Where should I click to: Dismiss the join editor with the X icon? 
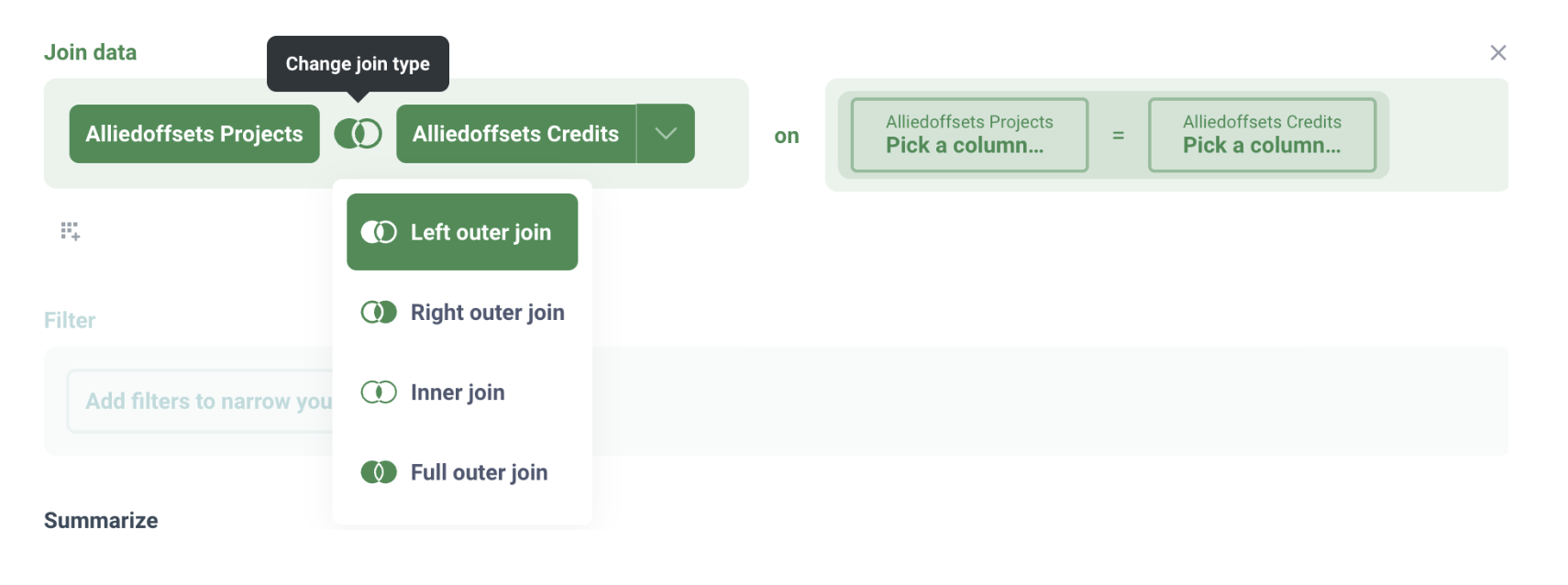pyautogui.click(x=1497, y=52)
